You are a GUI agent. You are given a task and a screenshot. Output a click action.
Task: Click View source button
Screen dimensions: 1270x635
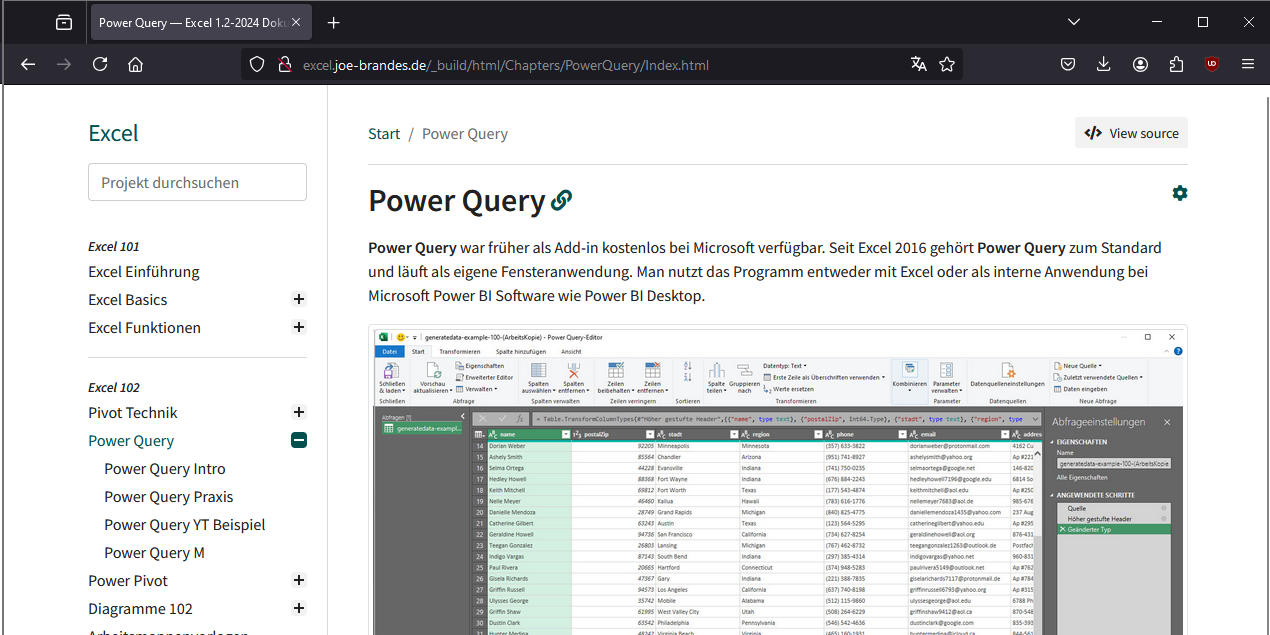[1131, 133]
